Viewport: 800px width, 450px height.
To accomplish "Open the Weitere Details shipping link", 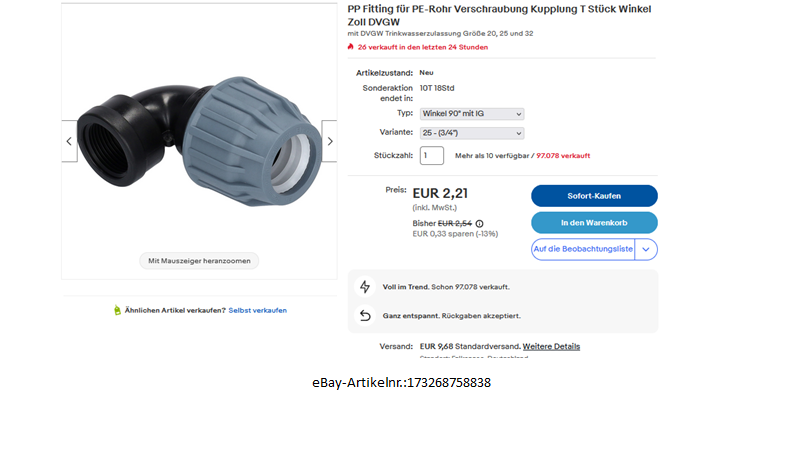I will (551, 346).
